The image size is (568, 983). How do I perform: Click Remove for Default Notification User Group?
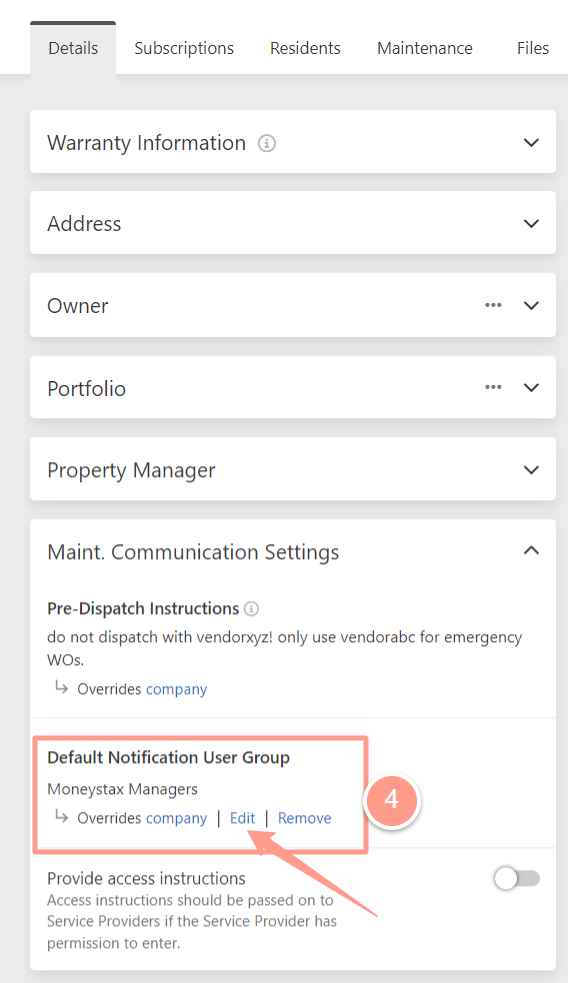point(305,818)
